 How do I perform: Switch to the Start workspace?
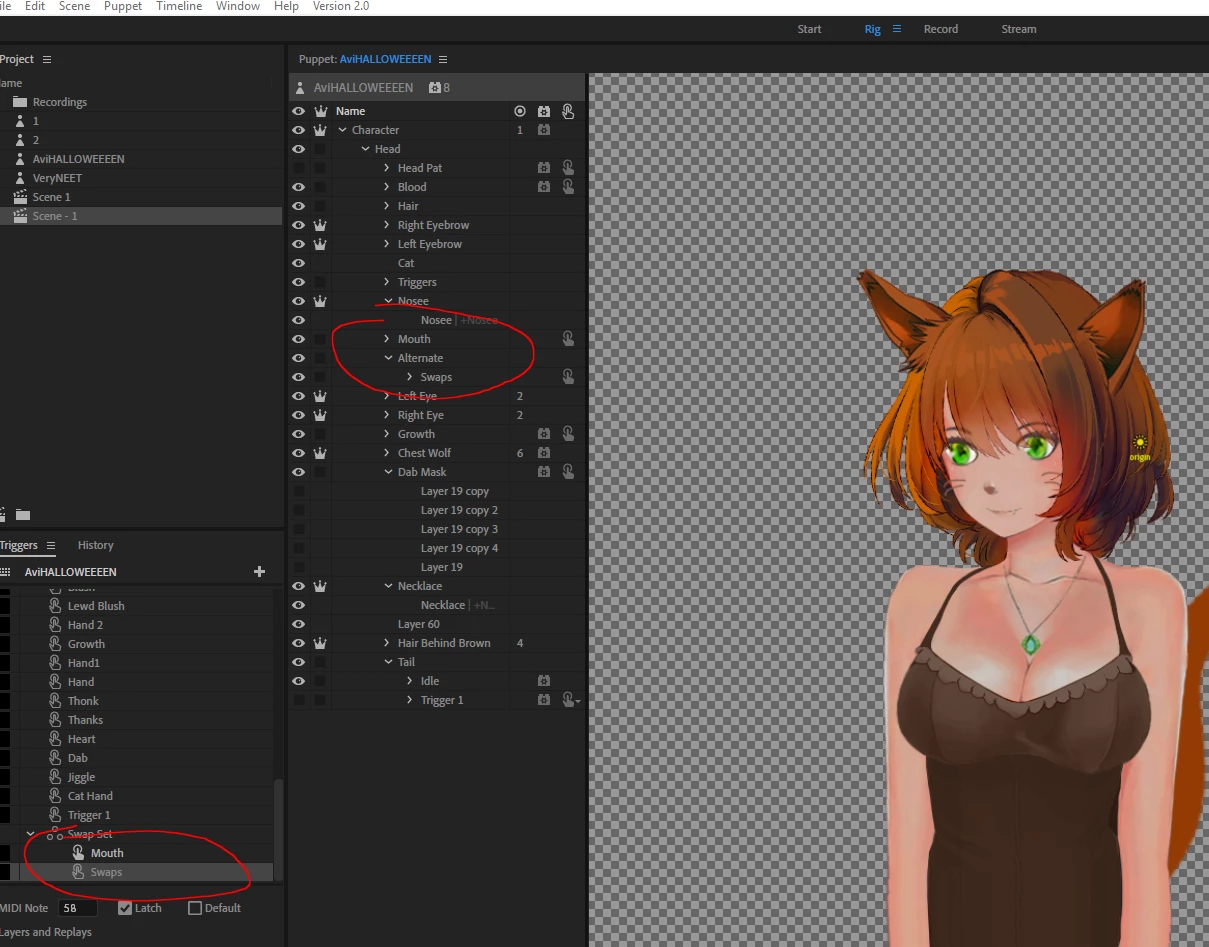point(810,29)
